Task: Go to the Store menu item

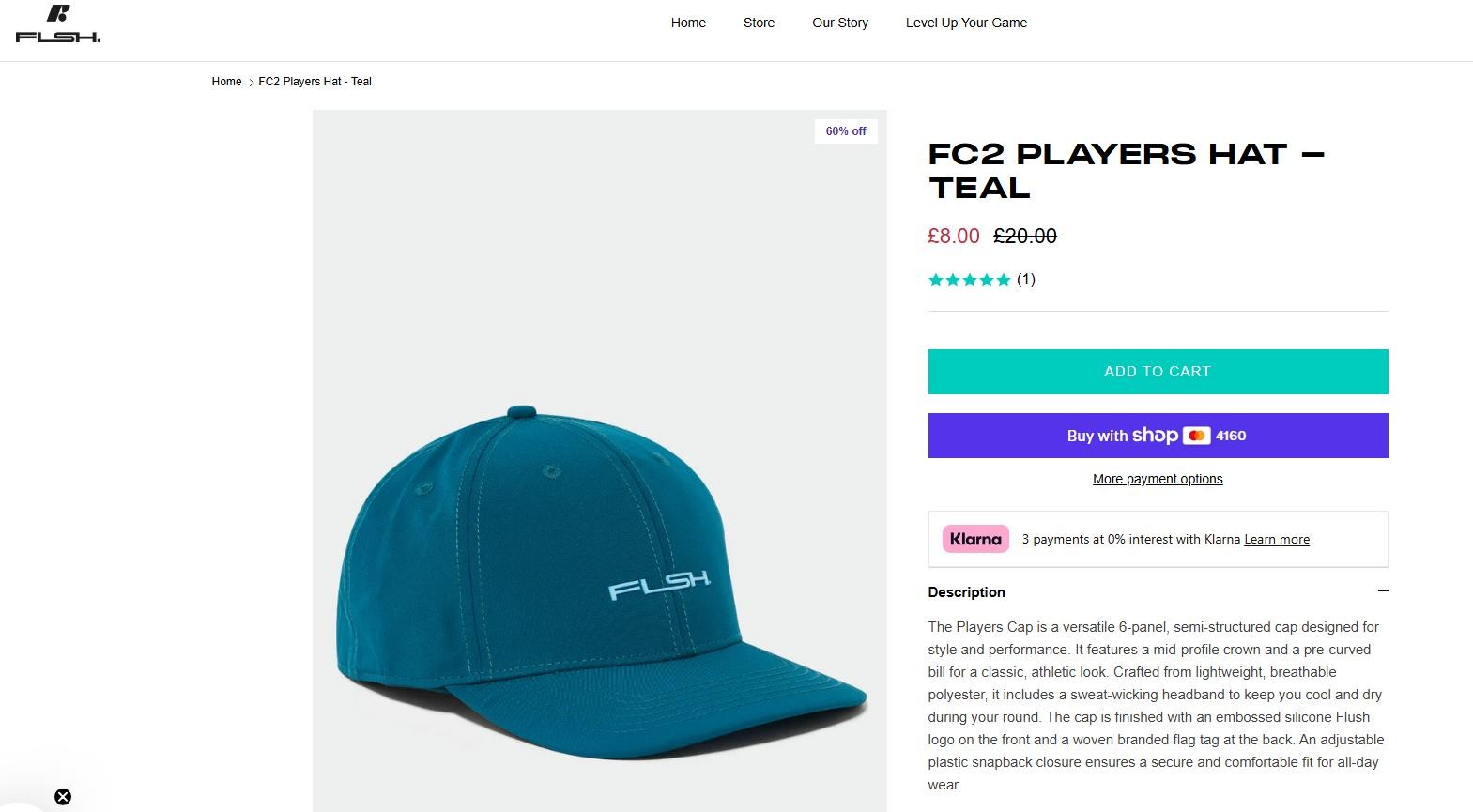Action: point(759,23)
